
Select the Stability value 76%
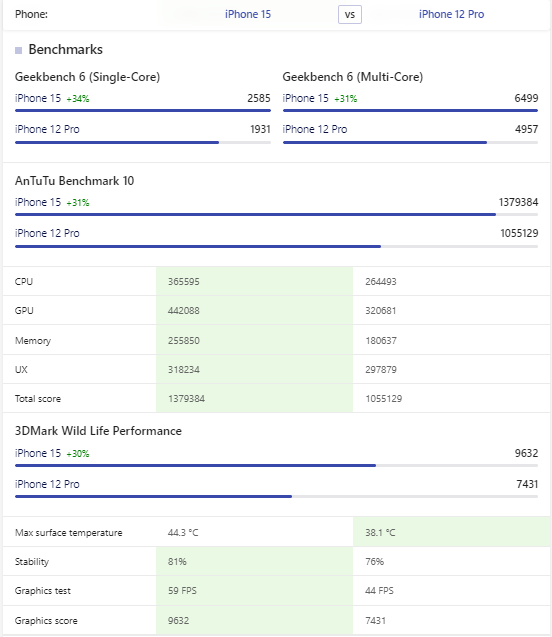(374, 562)
